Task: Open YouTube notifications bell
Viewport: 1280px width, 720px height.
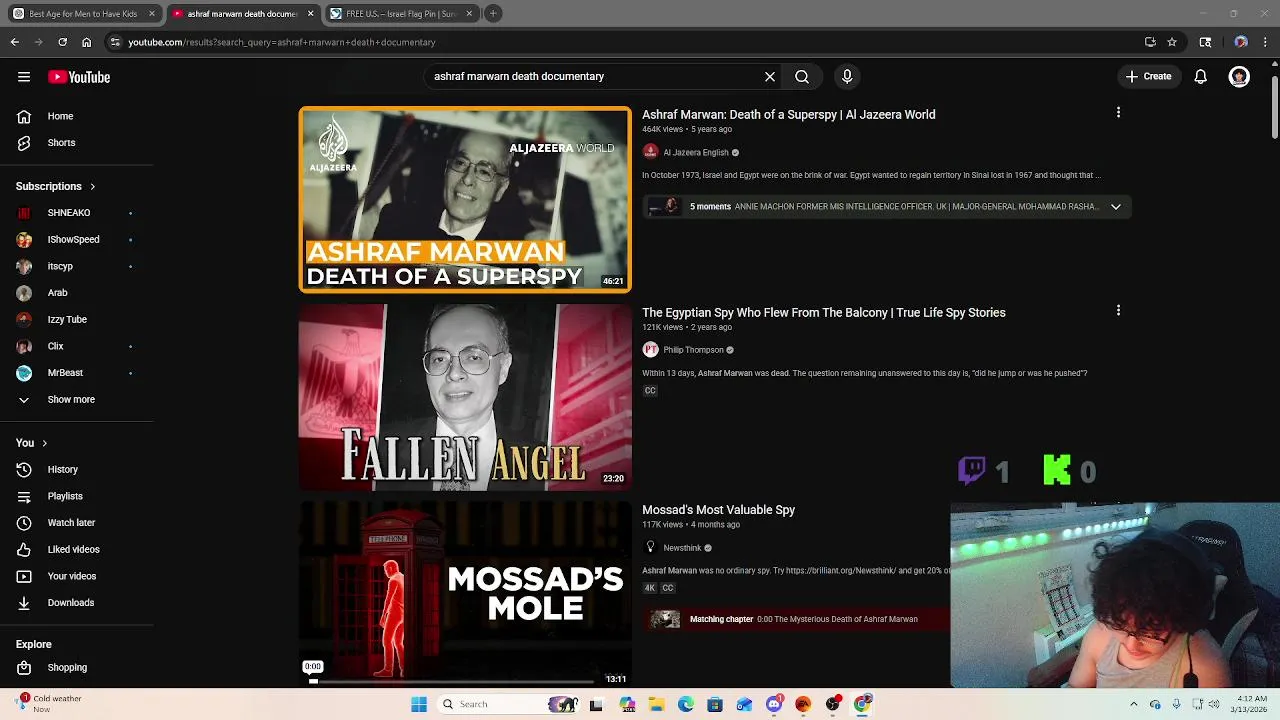Action: tap(1201, 76)
